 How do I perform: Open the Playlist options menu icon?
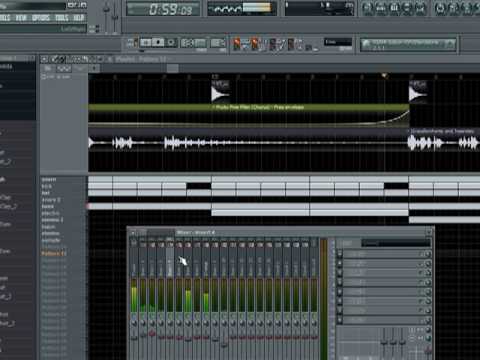[x=44, y=59]
